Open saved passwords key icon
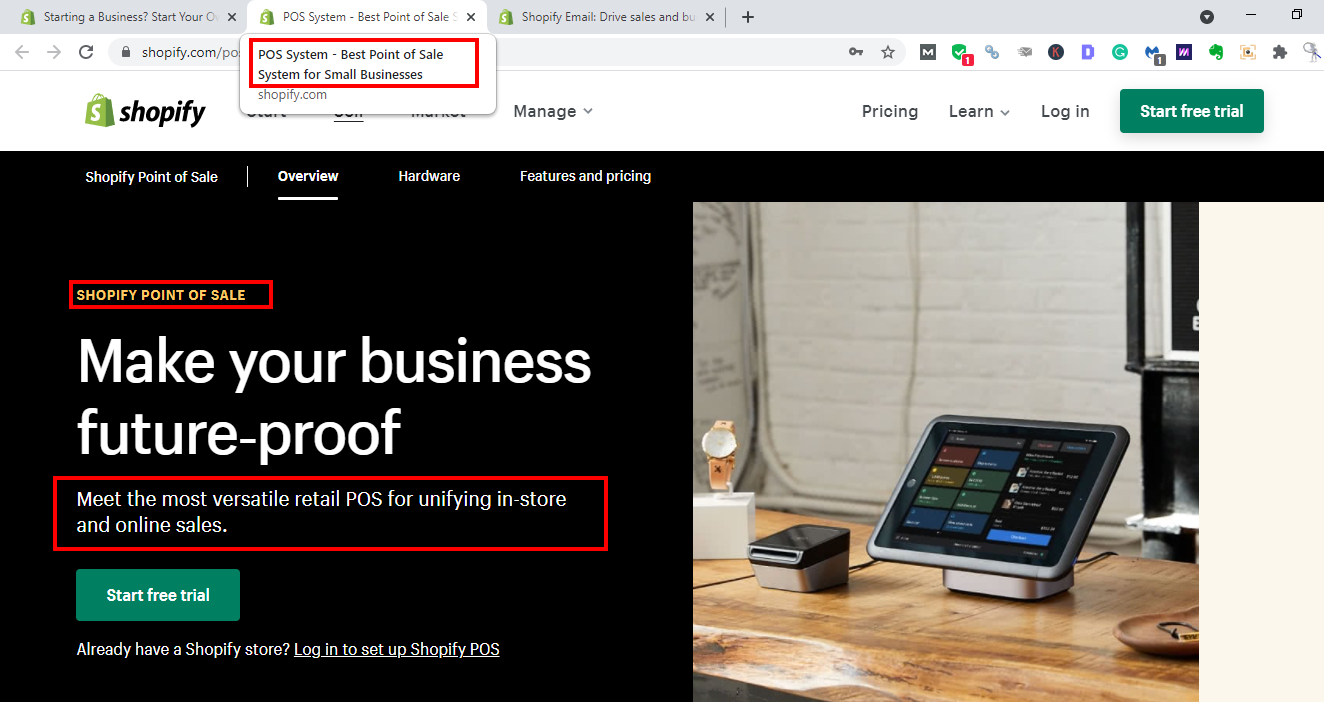 pos(856,52)
